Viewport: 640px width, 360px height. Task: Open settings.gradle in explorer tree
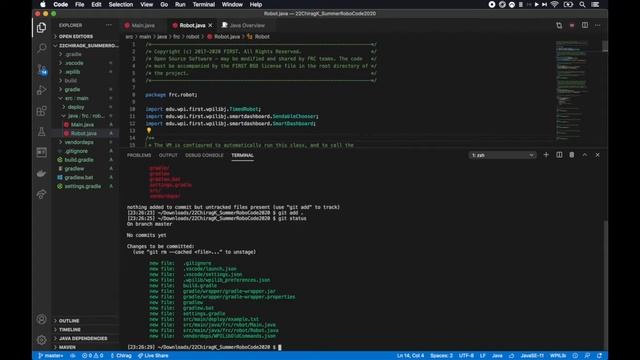(82, 186)
